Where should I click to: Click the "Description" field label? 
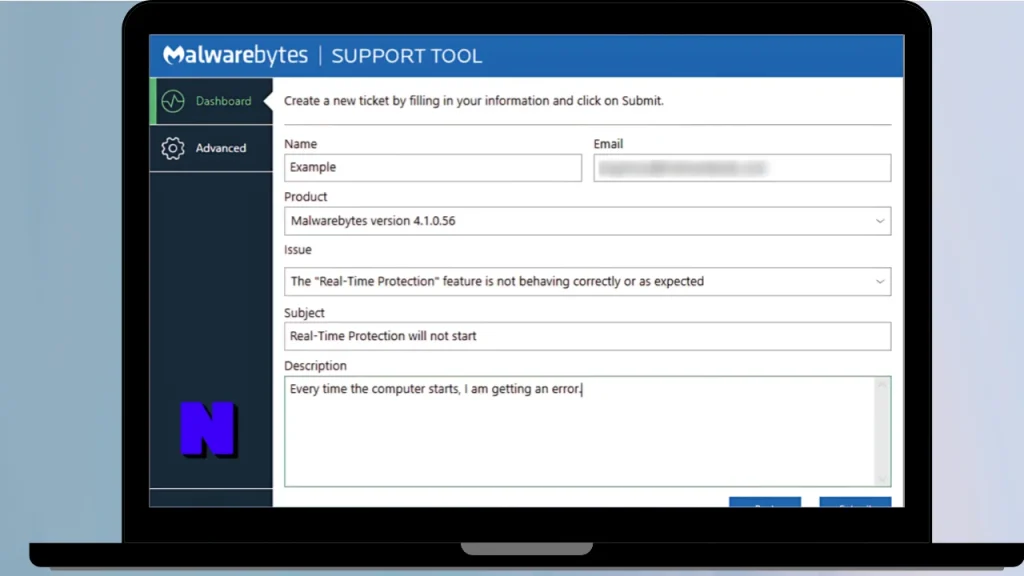click(x=315, y=366)
